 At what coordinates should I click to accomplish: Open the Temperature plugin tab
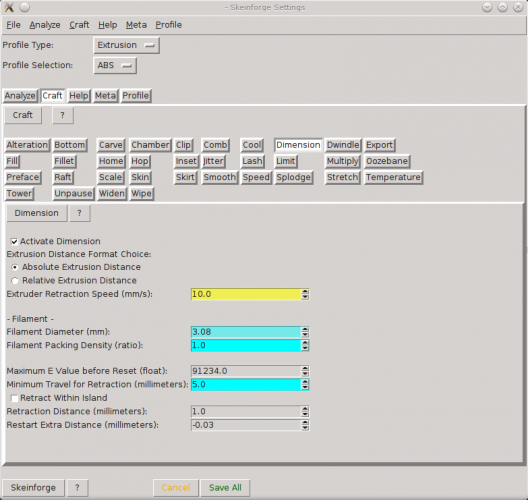393,177
